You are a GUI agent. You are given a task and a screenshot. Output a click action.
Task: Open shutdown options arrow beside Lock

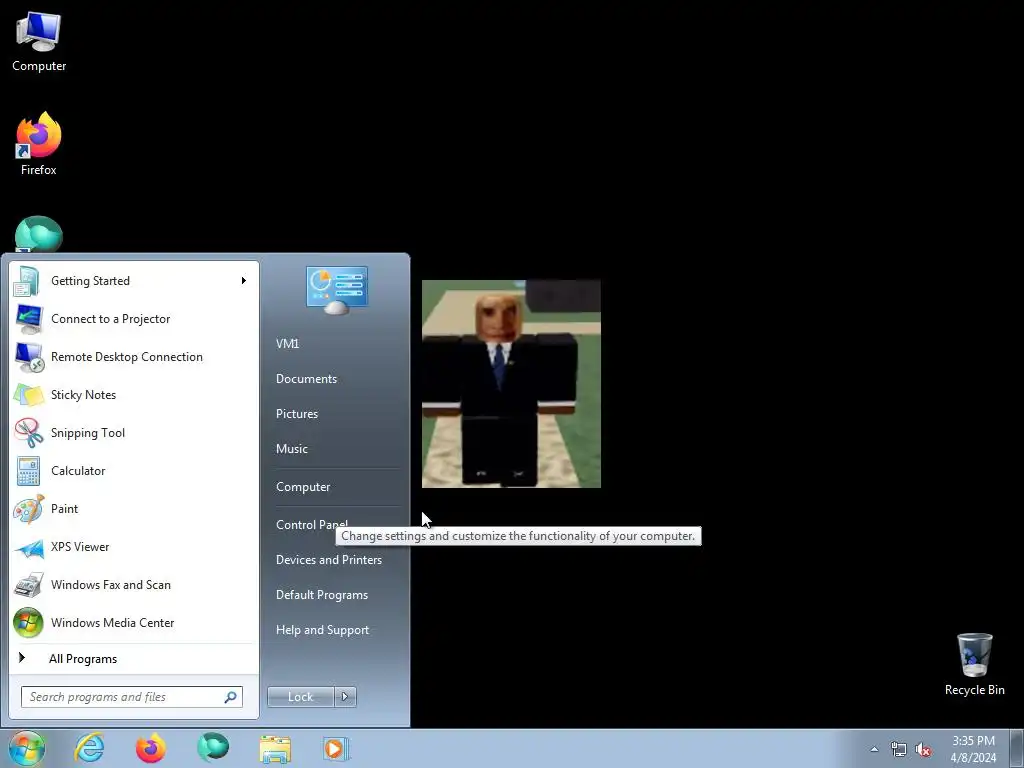click(x=345, y=697)
